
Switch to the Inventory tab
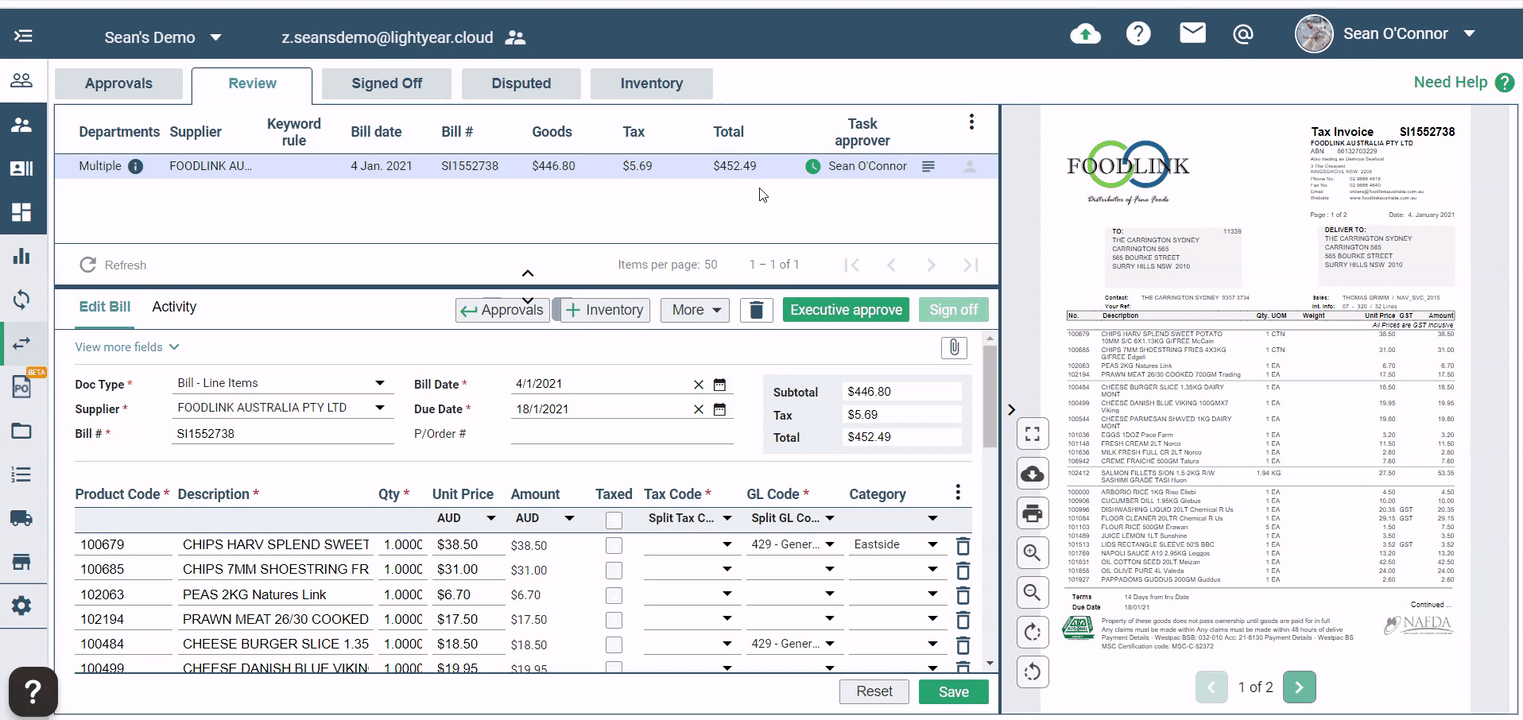(651, 84)
